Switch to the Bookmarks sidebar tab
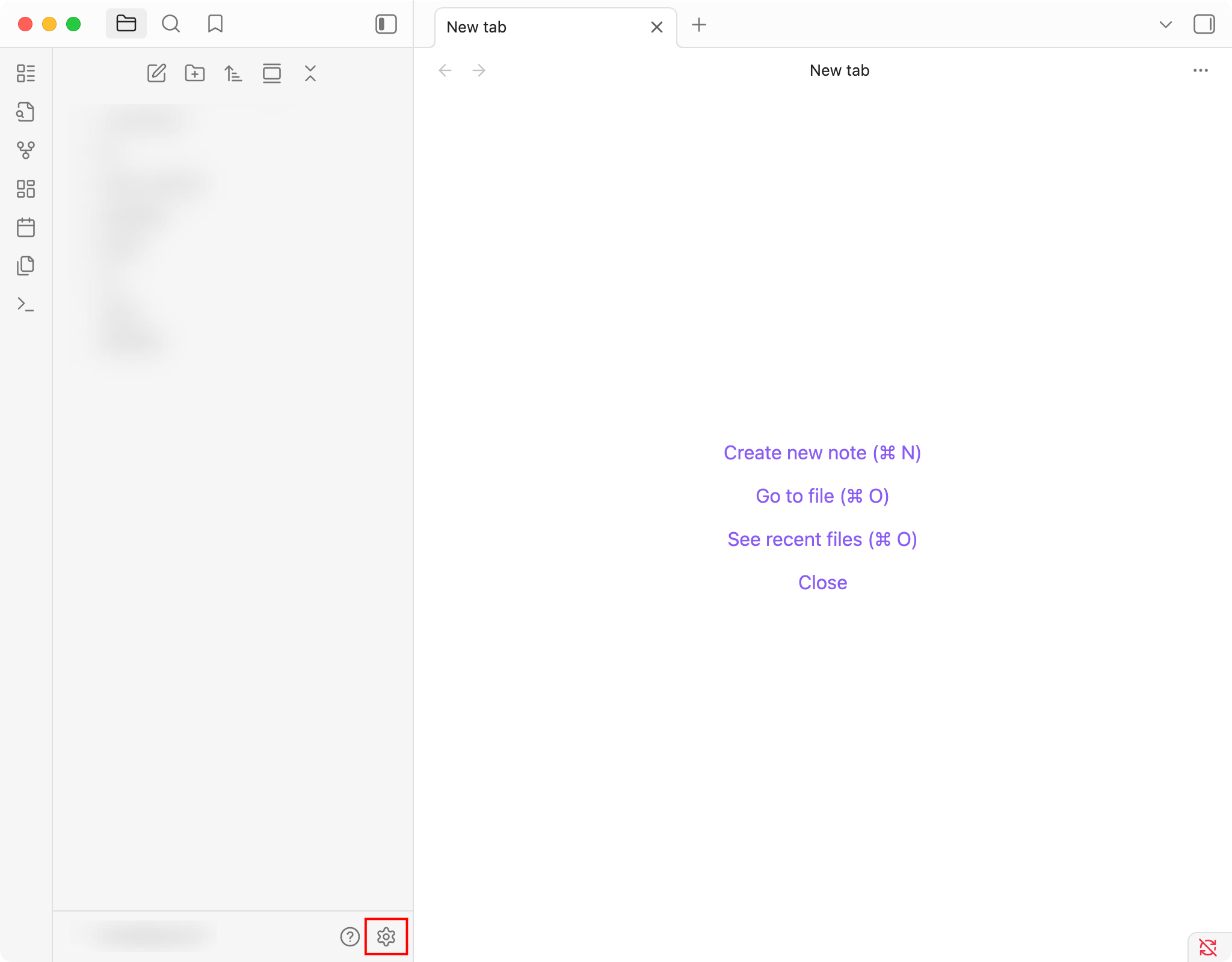The width and height of the screenshot is (1232, 962). pos(215,25)
